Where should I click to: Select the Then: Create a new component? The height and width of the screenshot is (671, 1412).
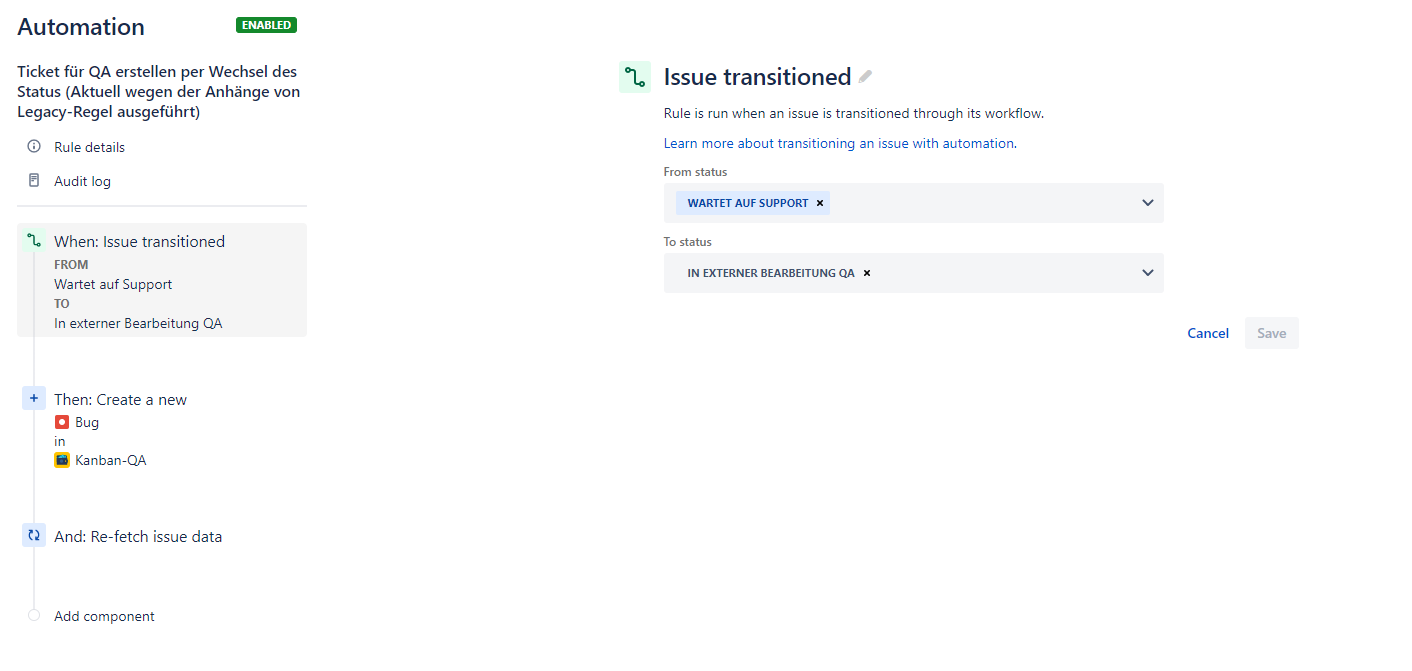point(121,399)
